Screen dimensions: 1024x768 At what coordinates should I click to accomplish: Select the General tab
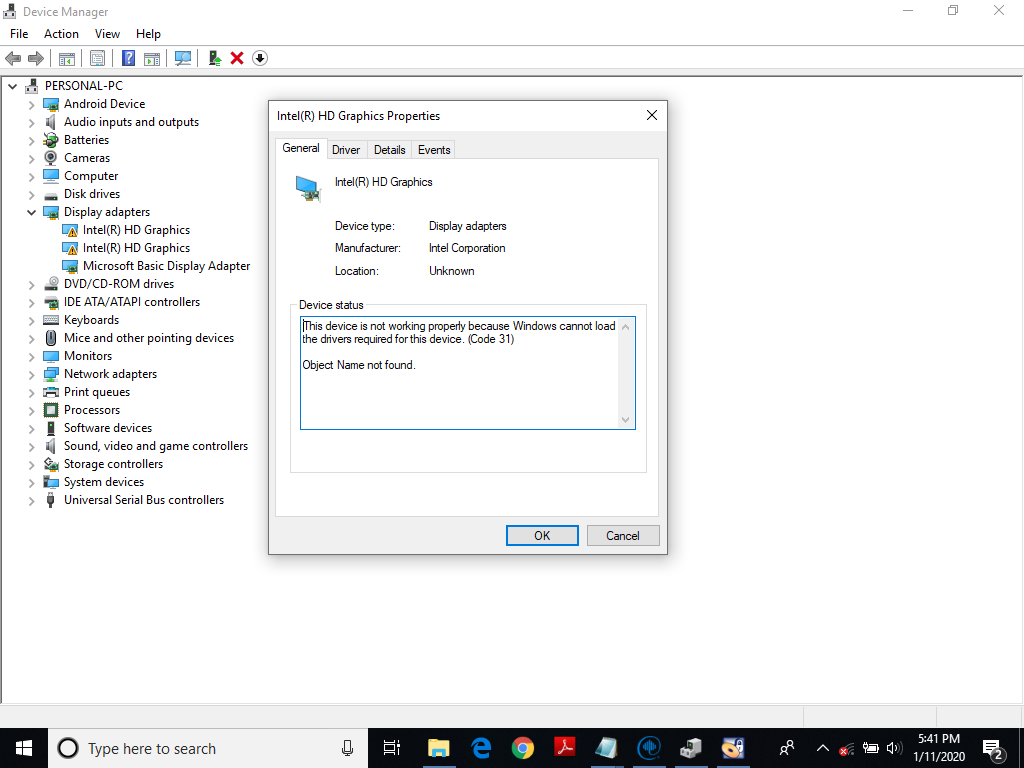pos(301,148)
